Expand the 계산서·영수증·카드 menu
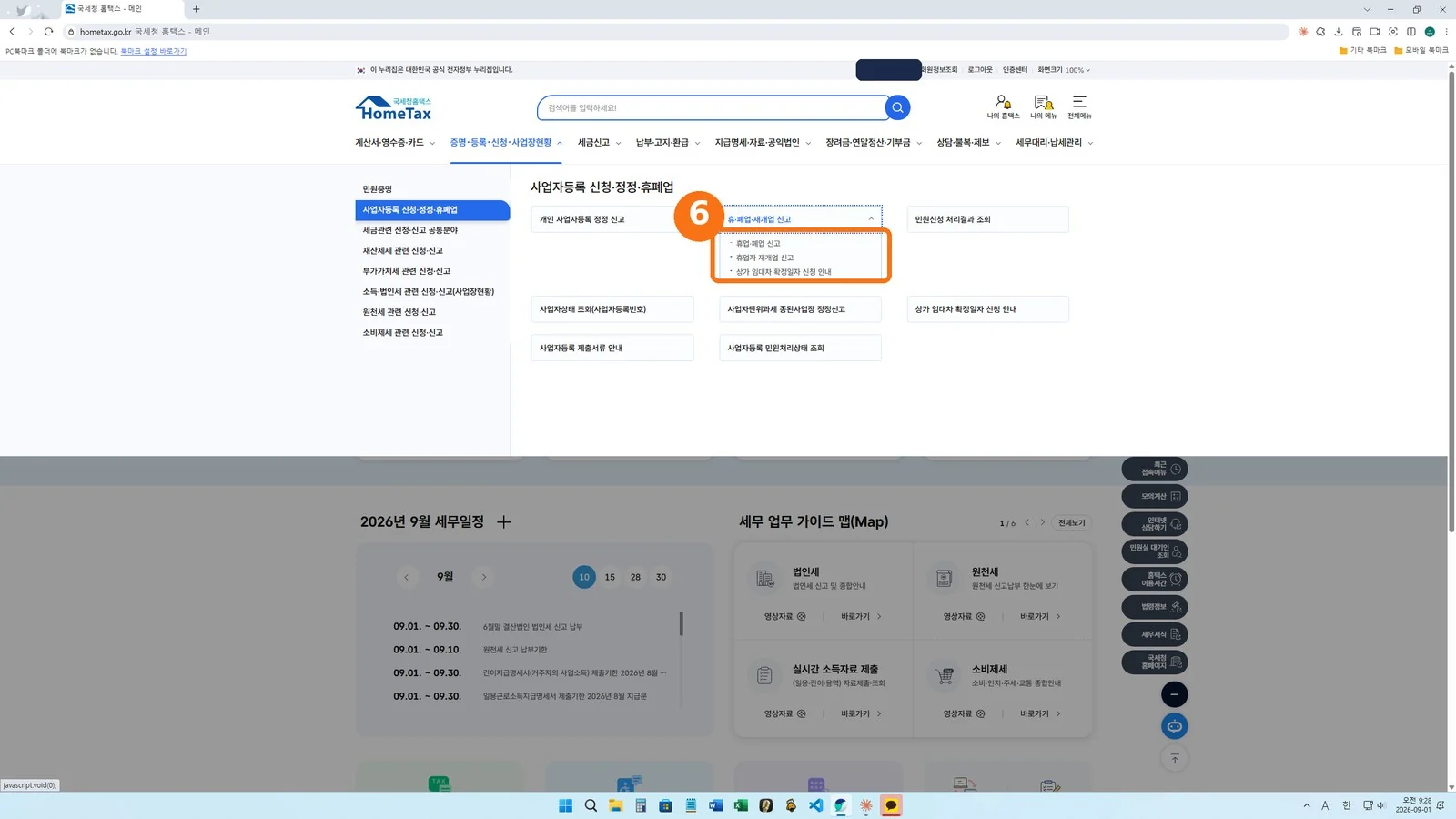 point(395,143)
